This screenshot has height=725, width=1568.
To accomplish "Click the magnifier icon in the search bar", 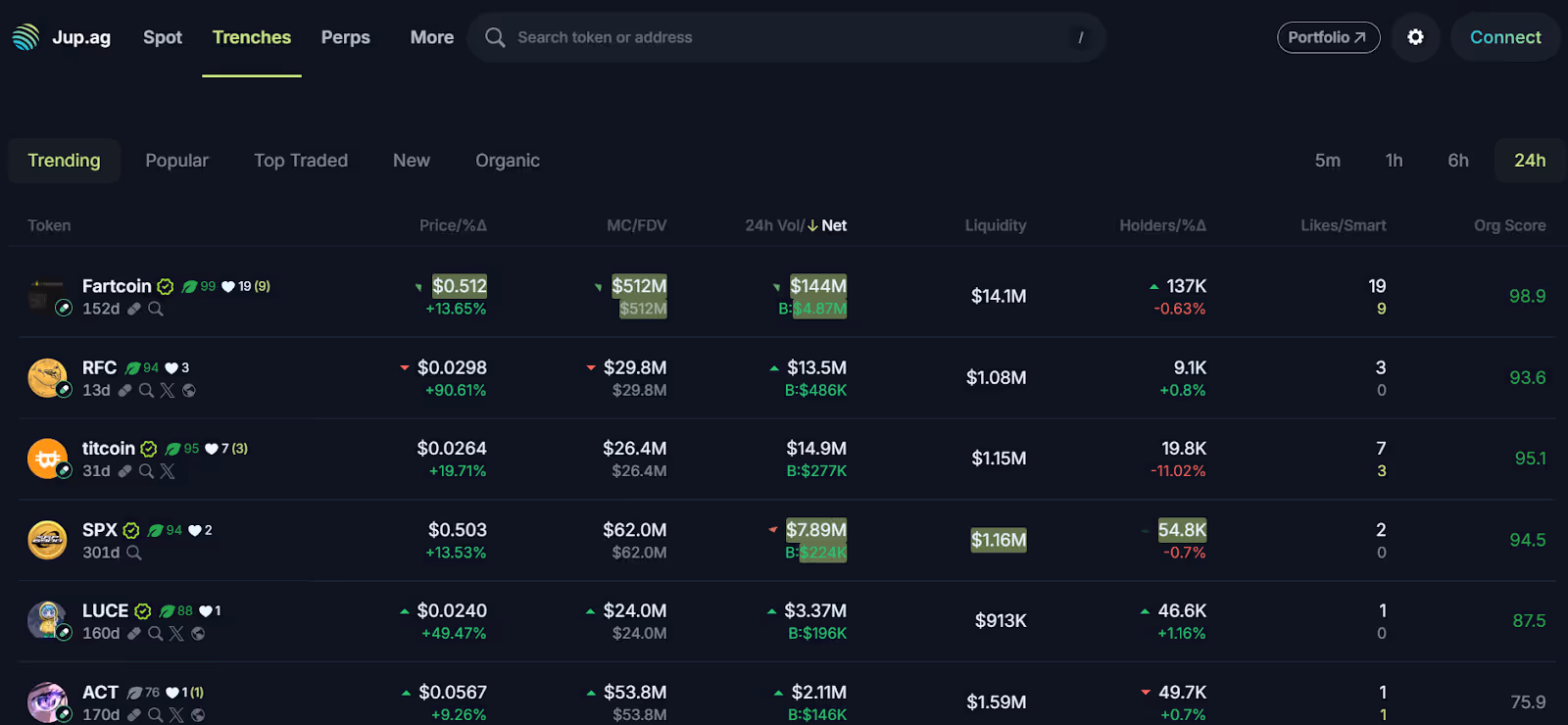I will coord(495,37).
